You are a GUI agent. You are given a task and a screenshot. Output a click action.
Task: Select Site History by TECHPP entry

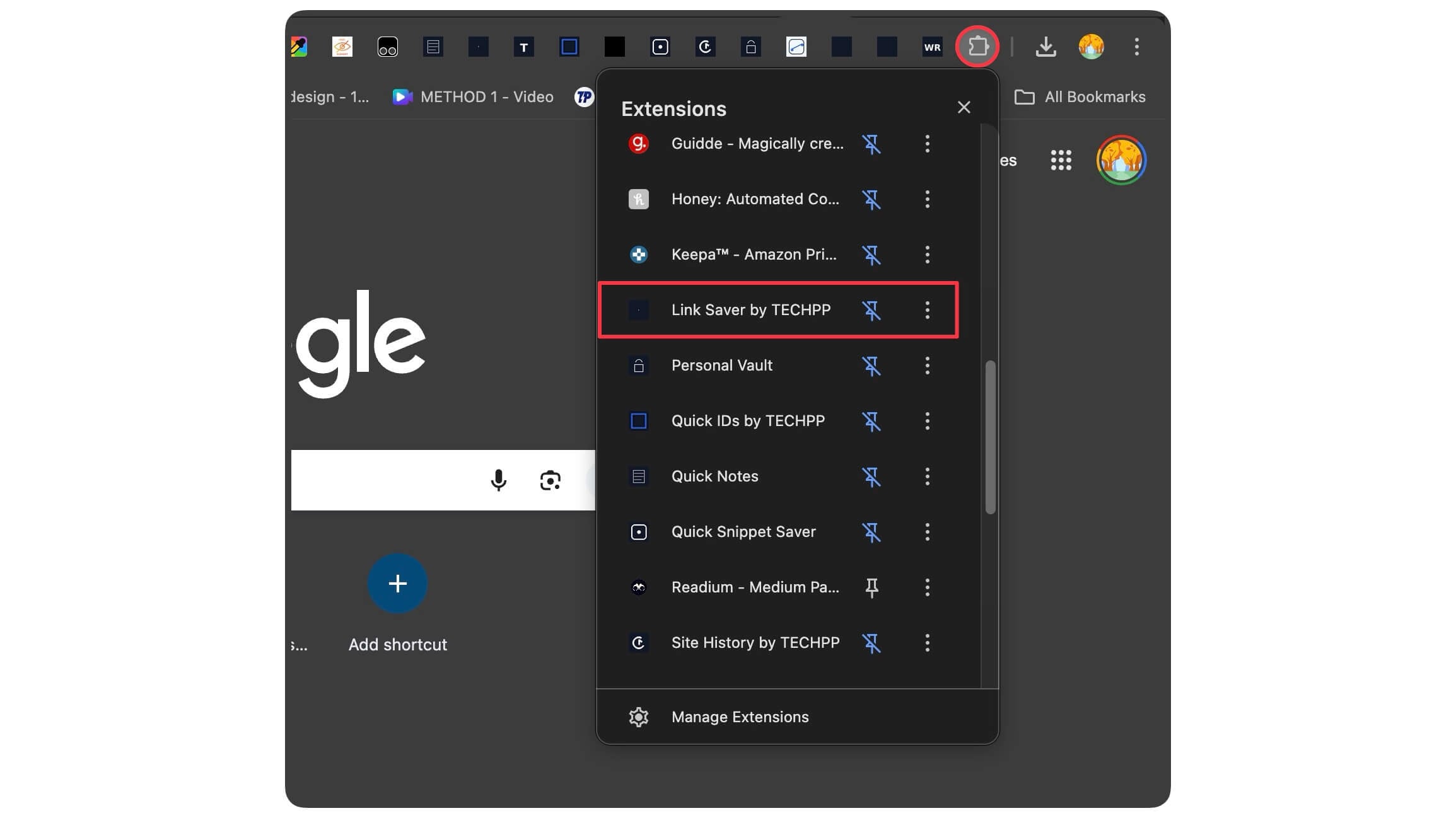point(755,643)
